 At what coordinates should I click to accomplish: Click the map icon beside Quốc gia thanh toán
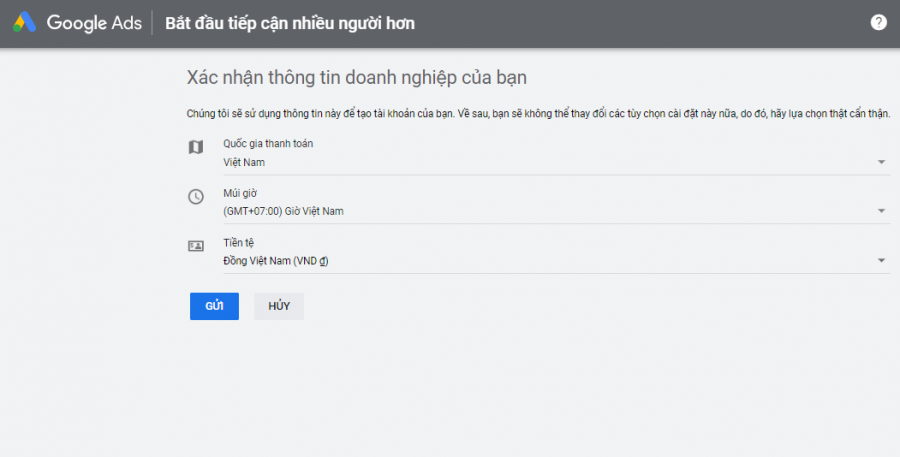pyautogui.click(x=196, y=147)
